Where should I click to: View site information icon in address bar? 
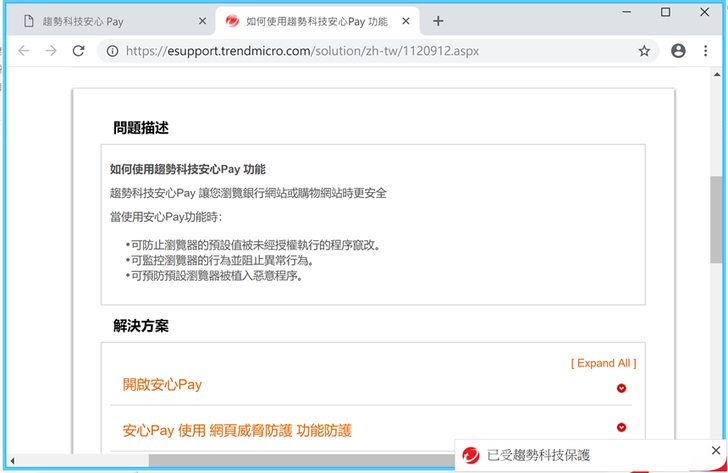[112, 51]
